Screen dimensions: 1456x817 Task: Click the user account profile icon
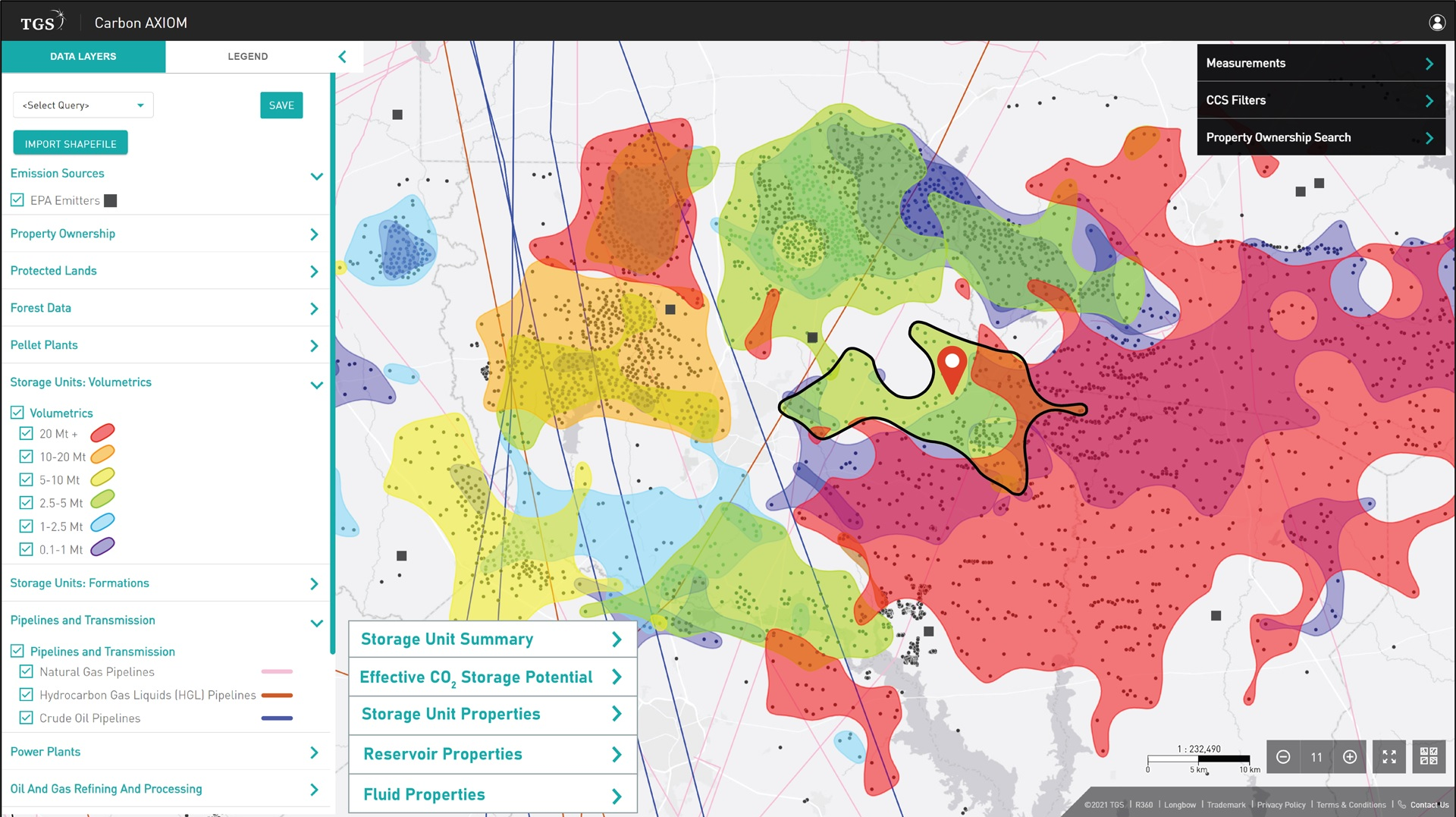pos(1436,23)
